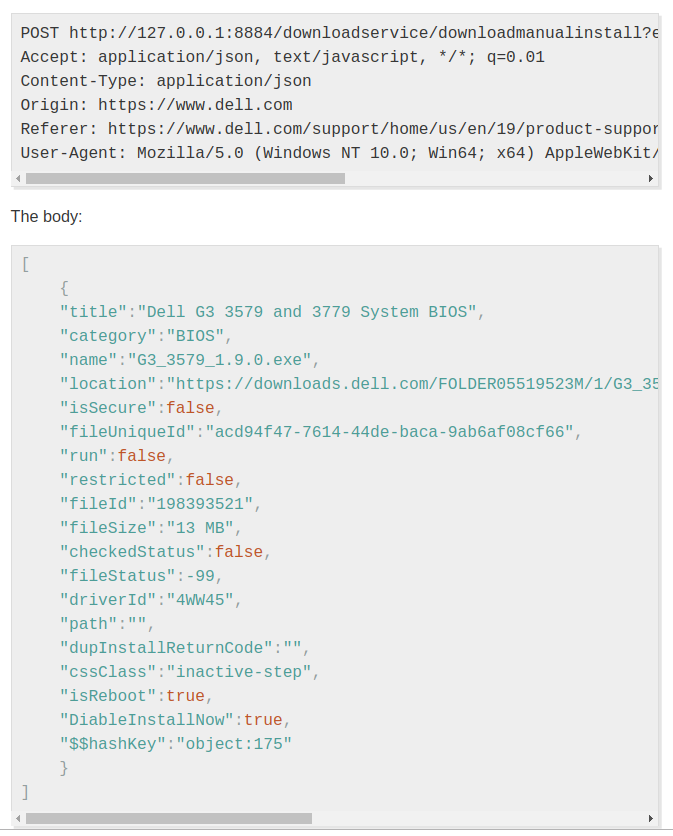
Task: Click "The body:" paragraph text
Action: (x=46, y=216)
